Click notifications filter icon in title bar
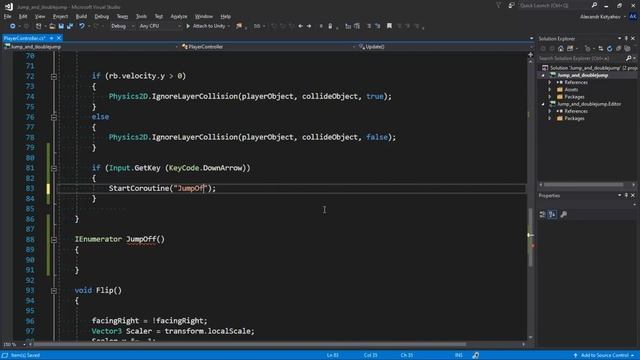 (499, 5)
